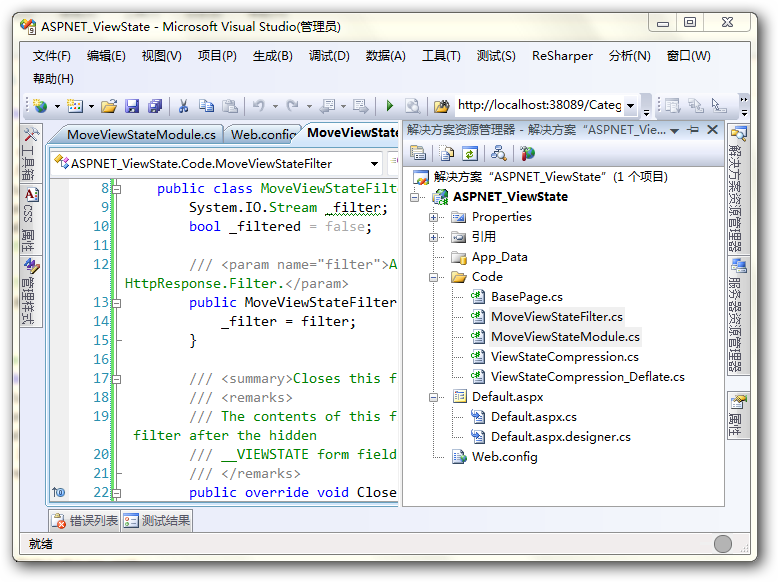Viewport: 778px width, 582px height.
Task: Expand the Properties node in the tree
Action: pyautogui.click(x=434, y=217)
